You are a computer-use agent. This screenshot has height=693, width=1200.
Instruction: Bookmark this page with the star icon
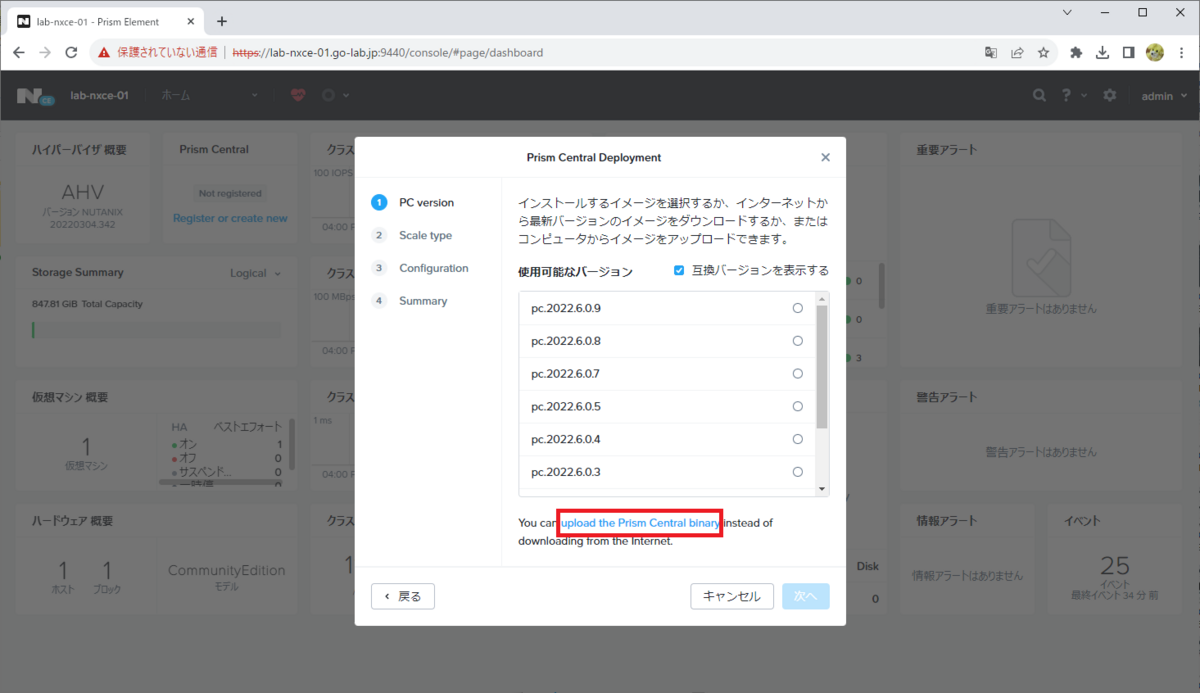coord(1043,52)
